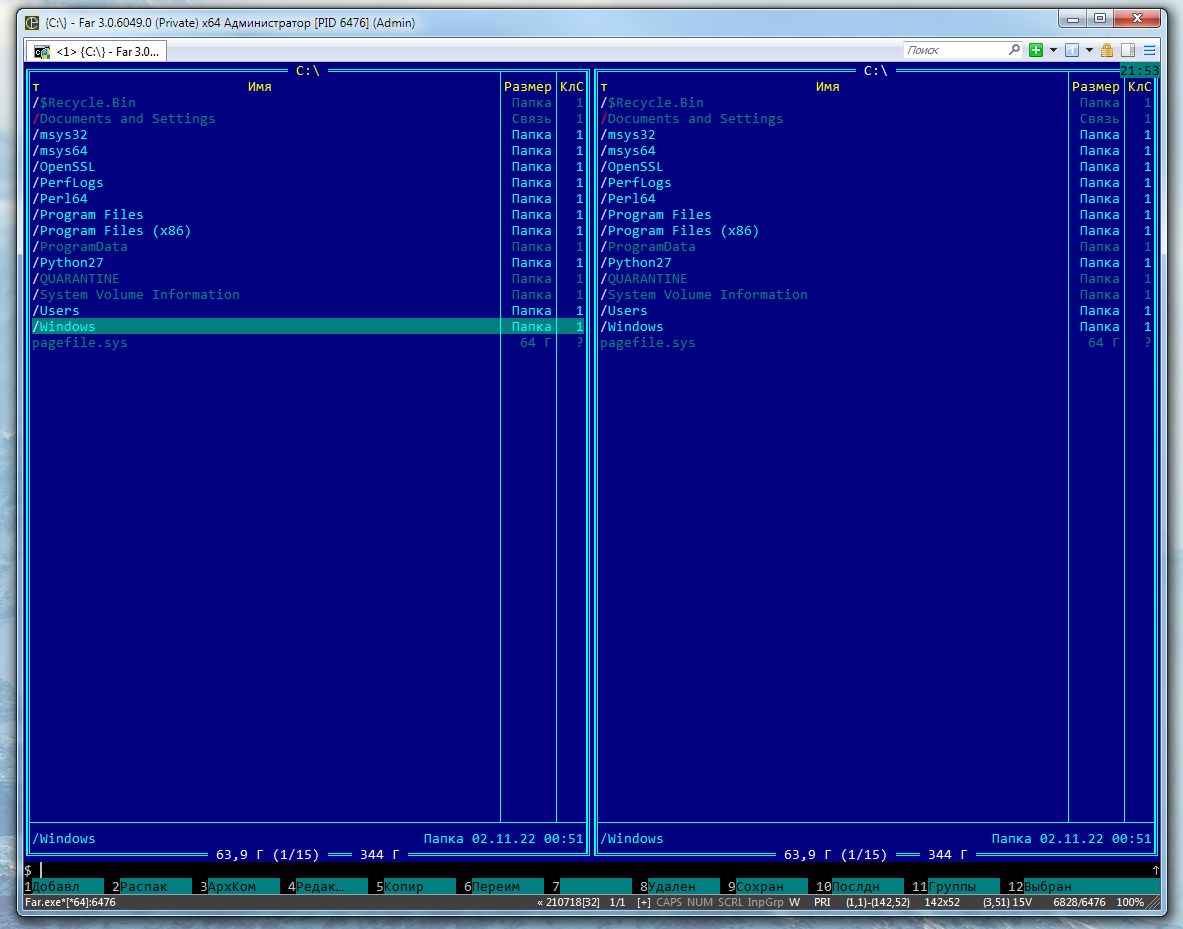1183x929 pixels.
Task: Toggle SCRL indicator in status bar
Action: 730,902
